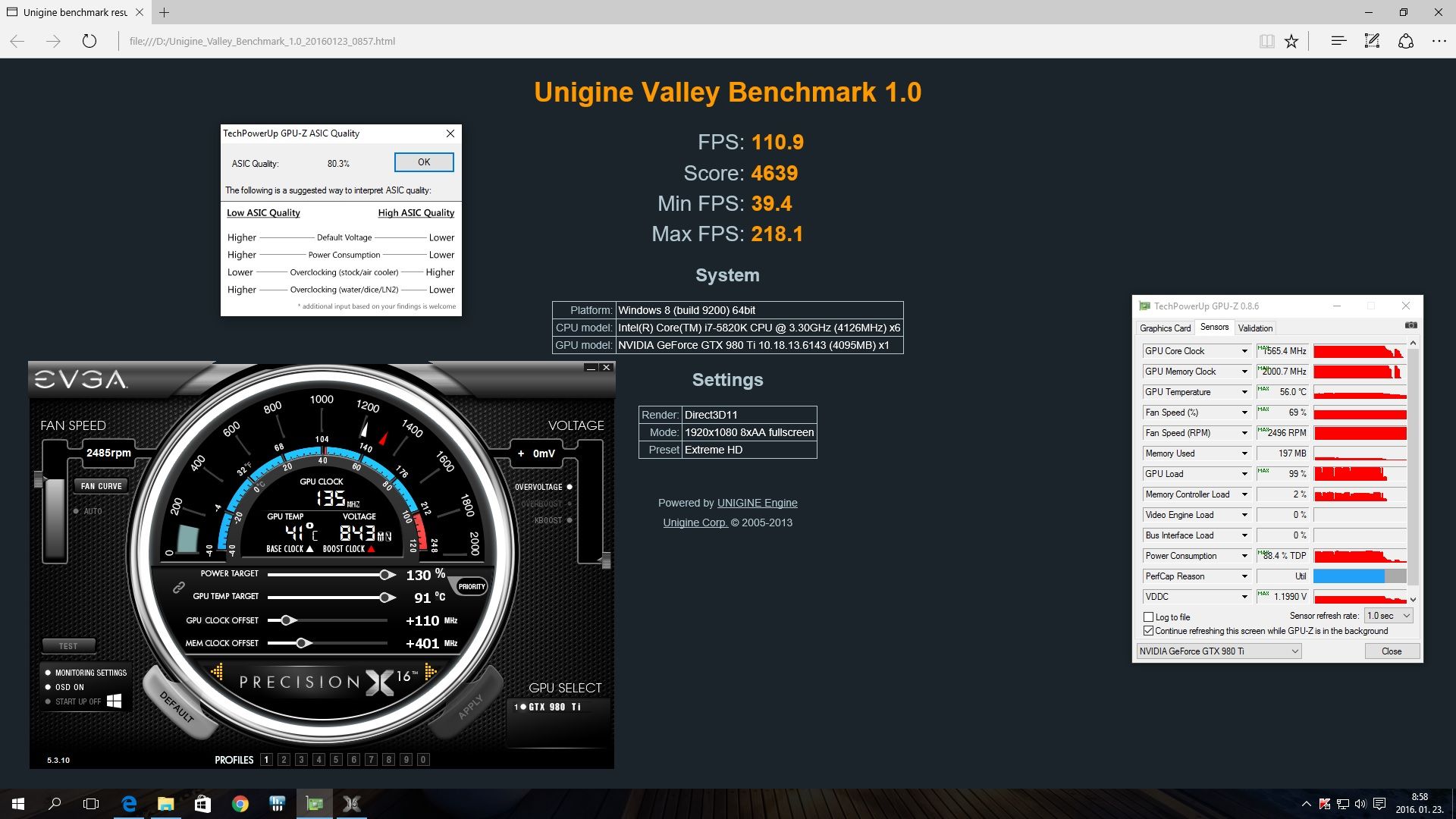1456x819 pixels.
Task: Open Edge more actions ellipsis
Action: [1439, 41]
